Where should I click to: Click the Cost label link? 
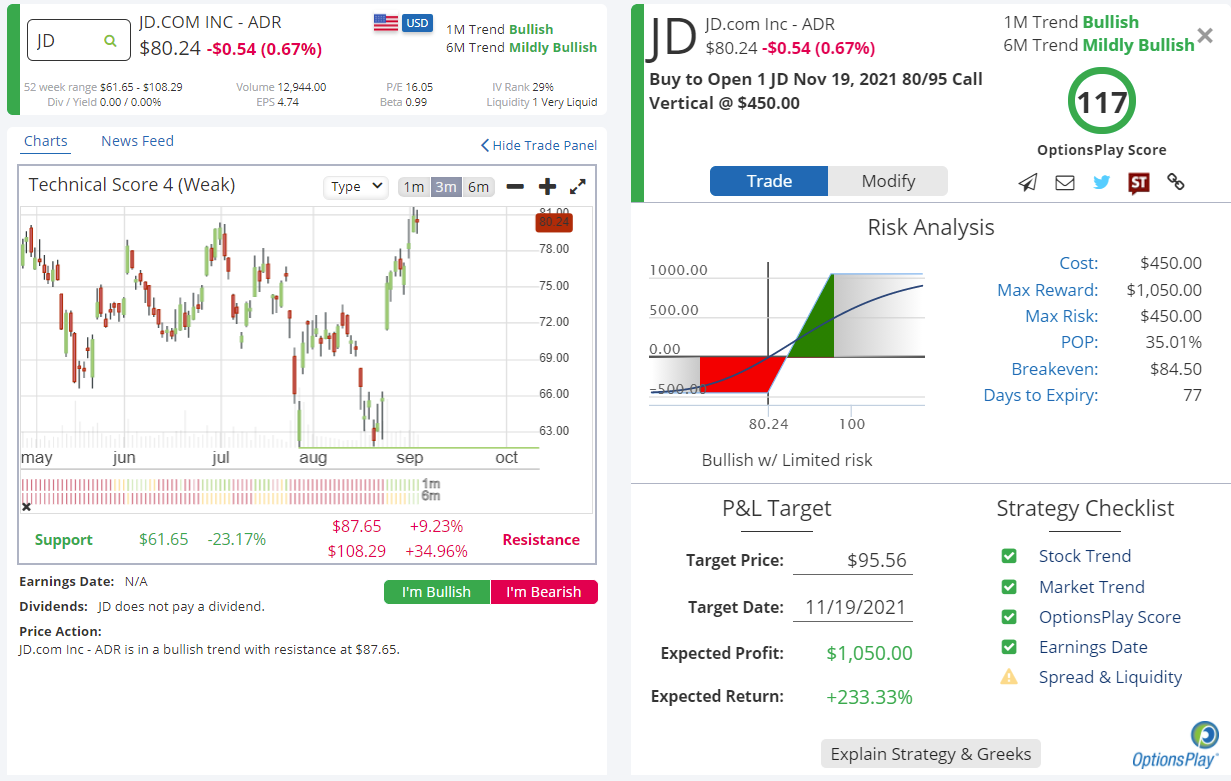1079,263
